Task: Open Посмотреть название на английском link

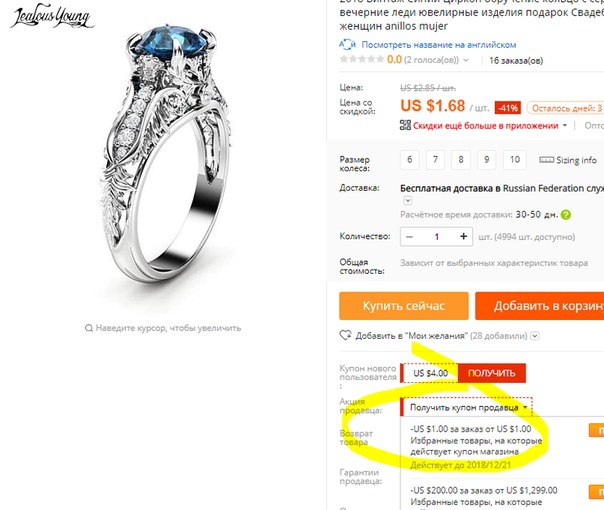Action: (439, 45)
